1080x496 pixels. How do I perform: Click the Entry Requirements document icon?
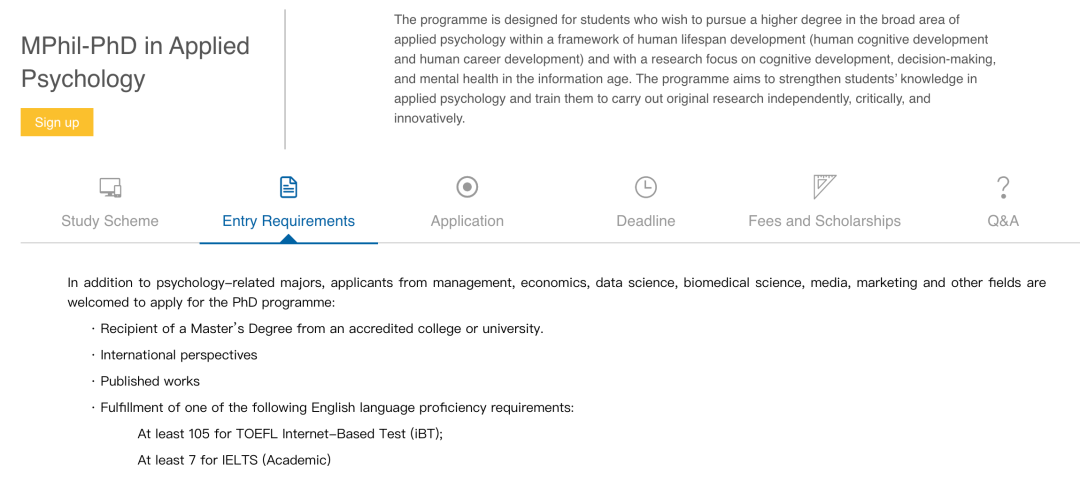pyautogui.click(x=289, y=187)
